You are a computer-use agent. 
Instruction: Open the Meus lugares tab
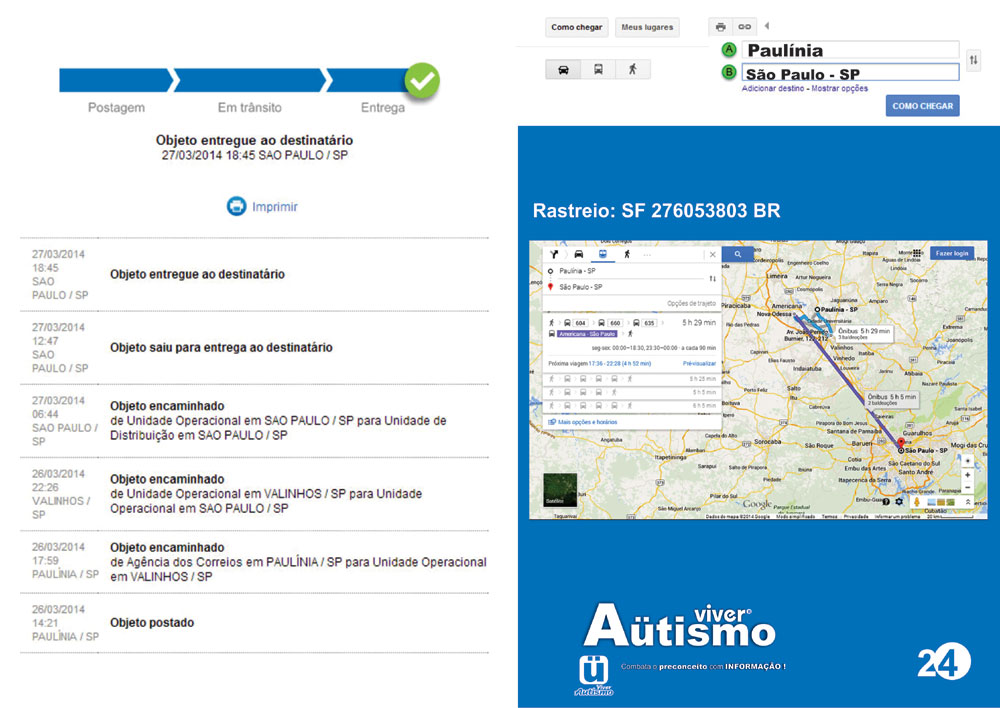coord(646,28)
